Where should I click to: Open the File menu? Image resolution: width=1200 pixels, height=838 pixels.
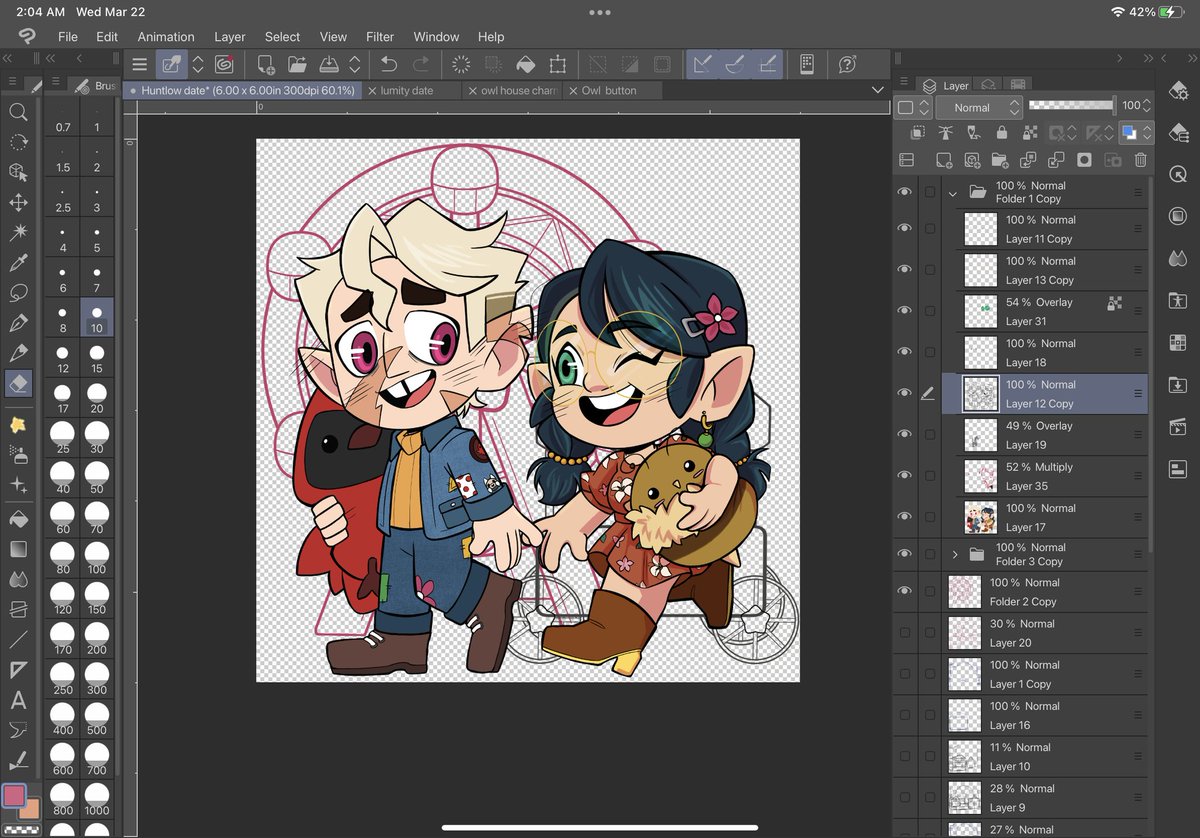(x=68, y=36)
